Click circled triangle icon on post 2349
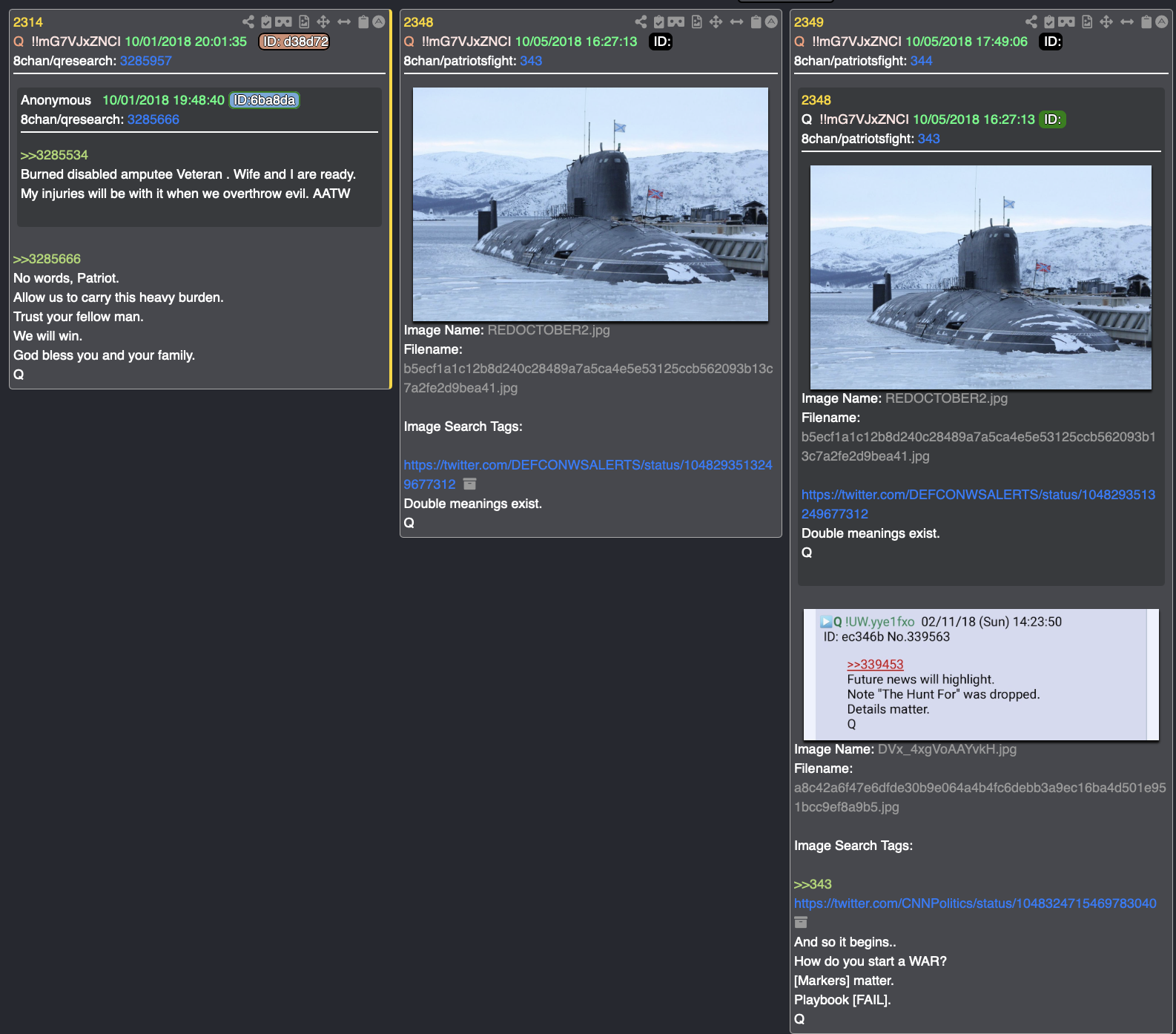 (1162, 22)
